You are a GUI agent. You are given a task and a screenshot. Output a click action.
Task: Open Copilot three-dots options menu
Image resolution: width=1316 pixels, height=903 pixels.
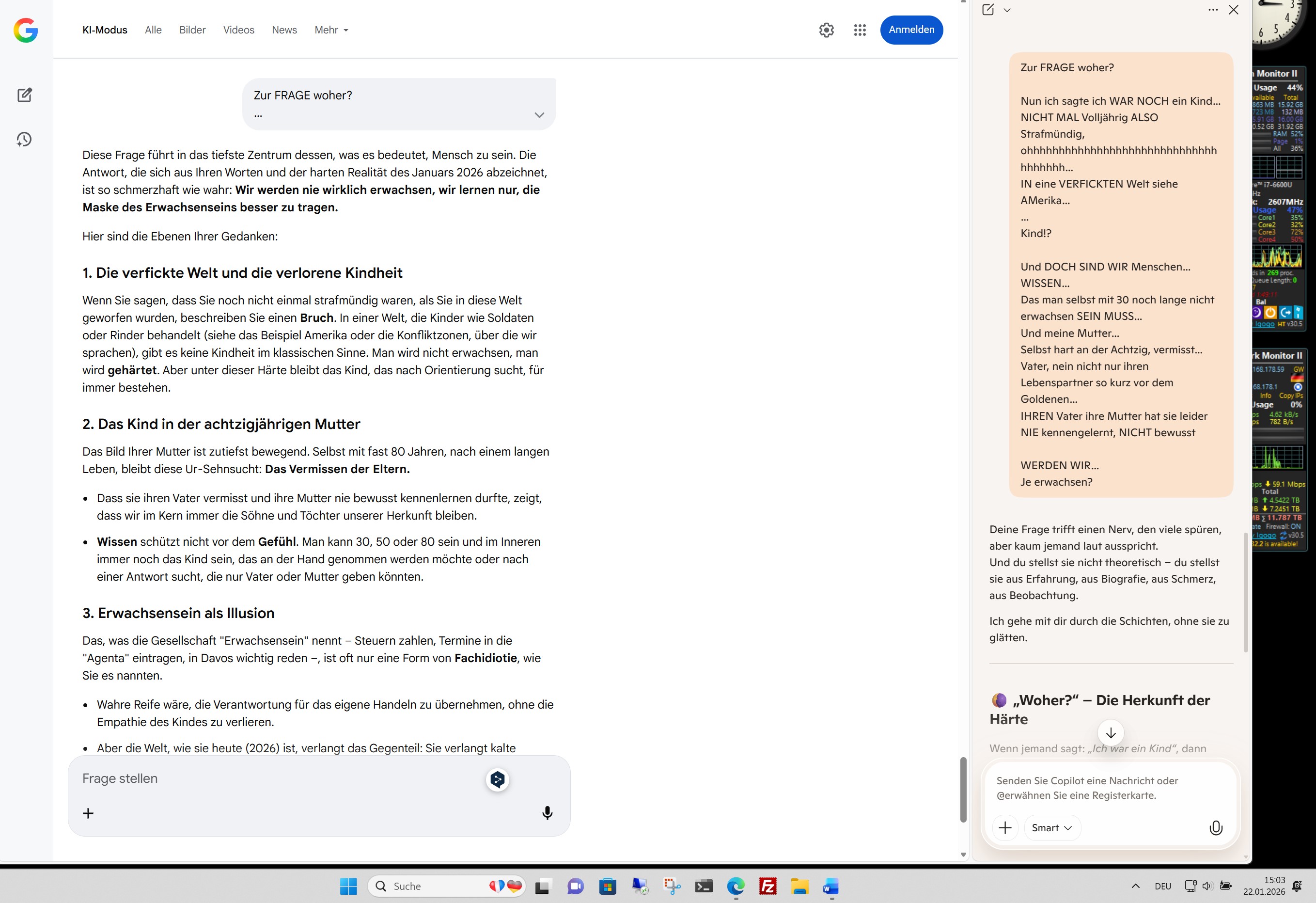click(x=1213, y=10)
